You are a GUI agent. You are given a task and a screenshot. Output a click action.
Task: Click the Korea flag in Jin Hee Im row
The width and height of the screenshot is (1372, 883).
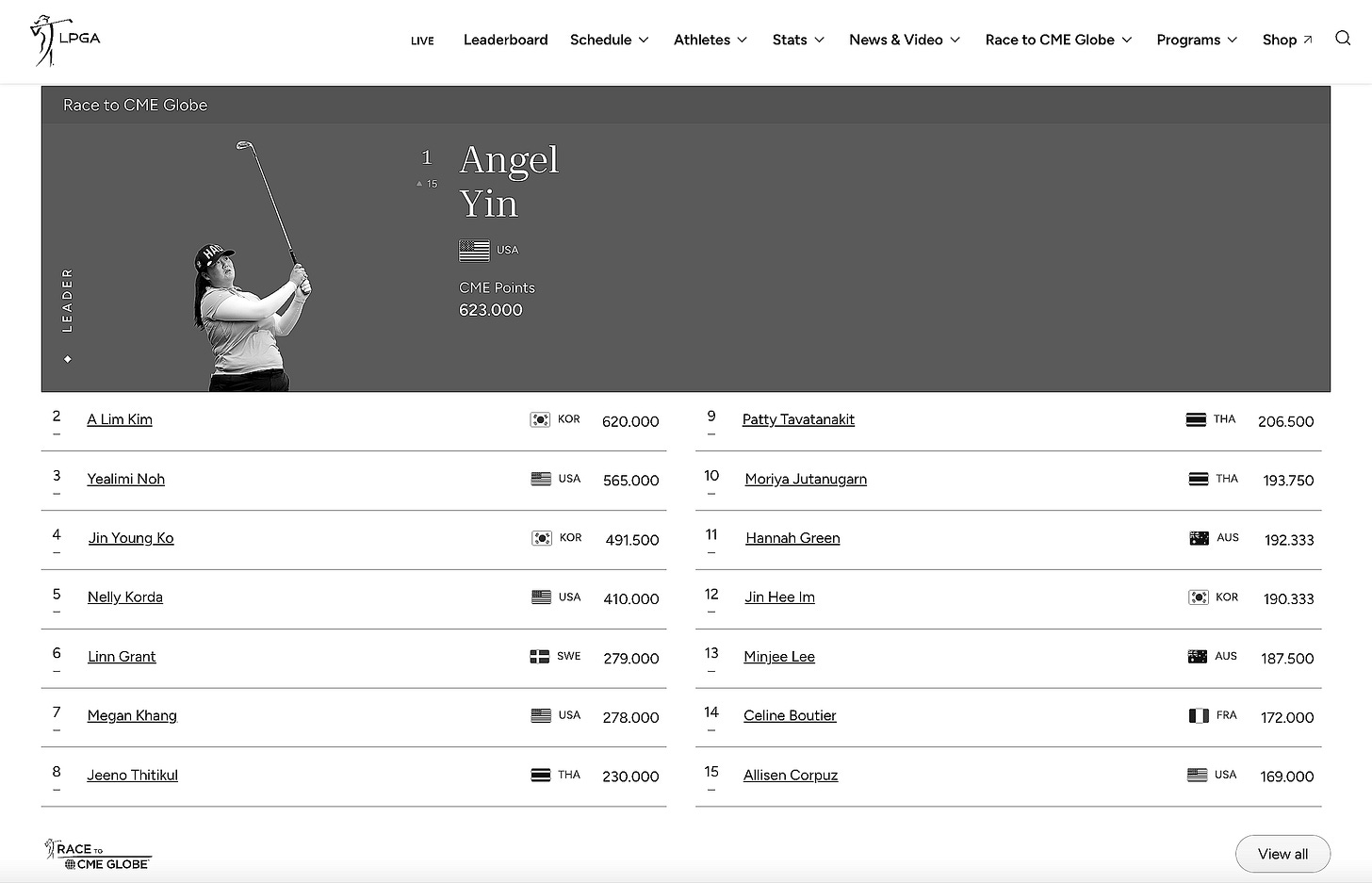(1198, 597)
